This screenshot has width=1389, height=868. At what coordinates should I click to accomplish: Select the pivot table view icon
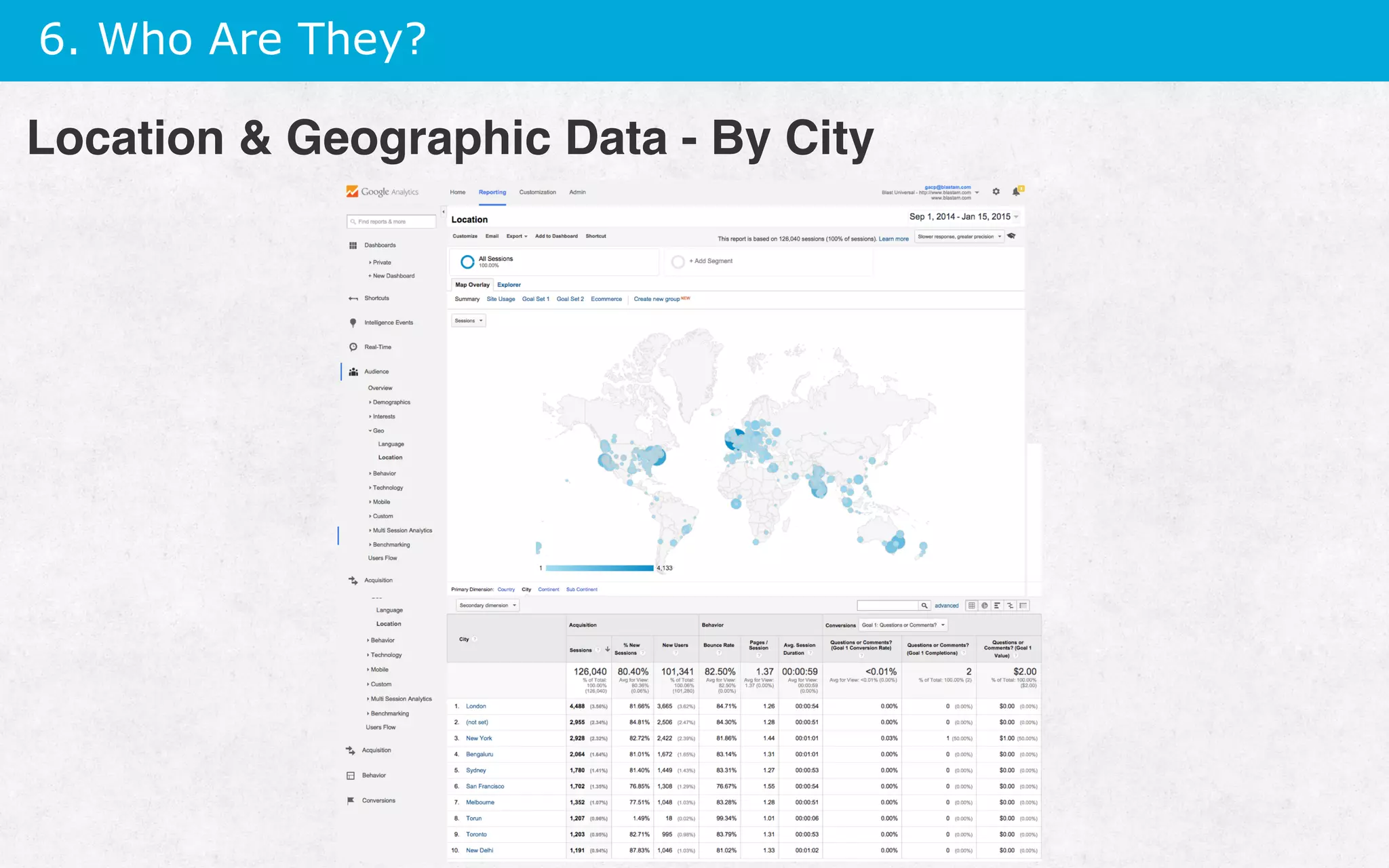[1023, 606]
